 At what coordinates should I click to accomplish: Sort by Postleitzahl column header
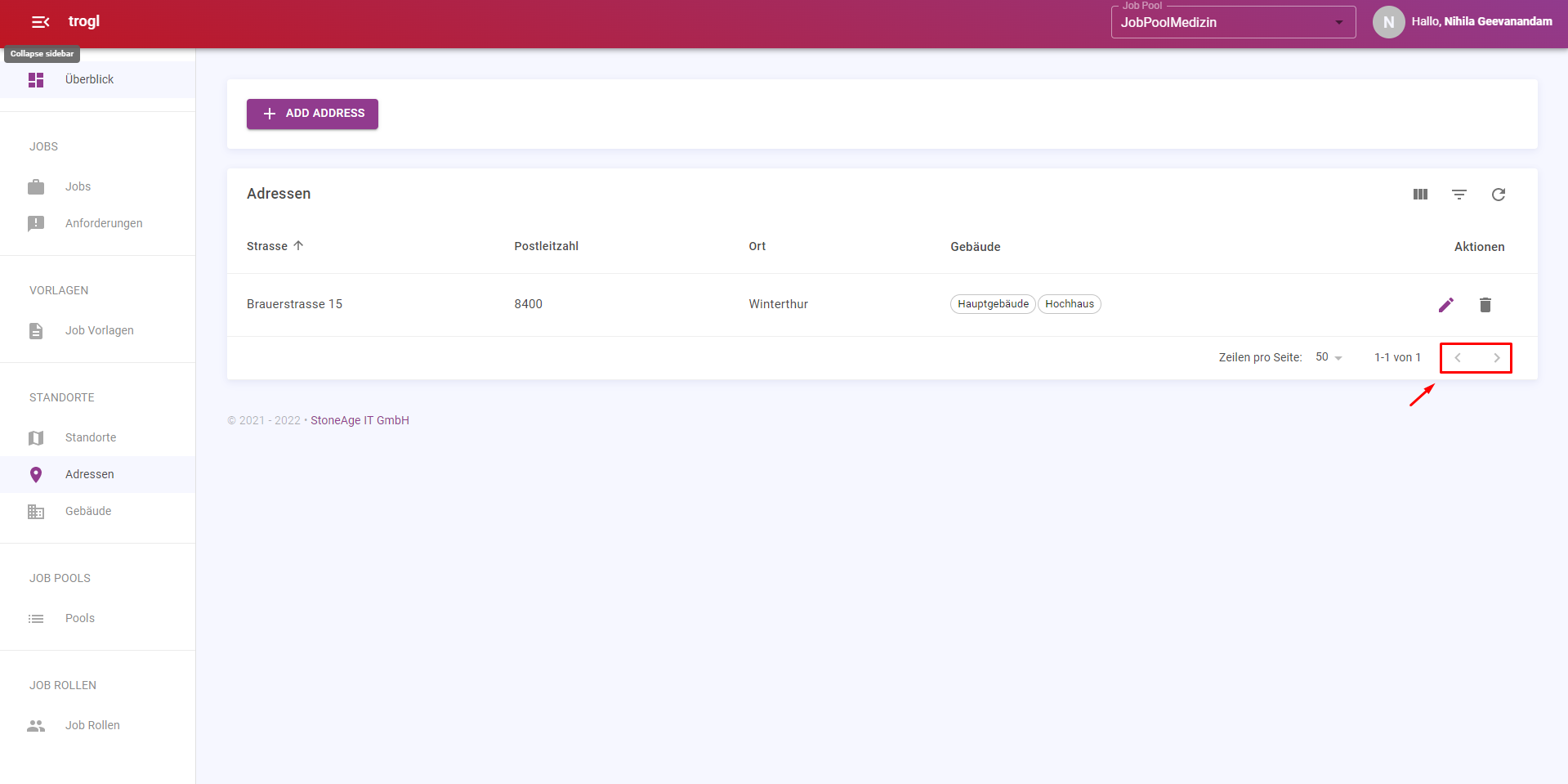[547, 246]
